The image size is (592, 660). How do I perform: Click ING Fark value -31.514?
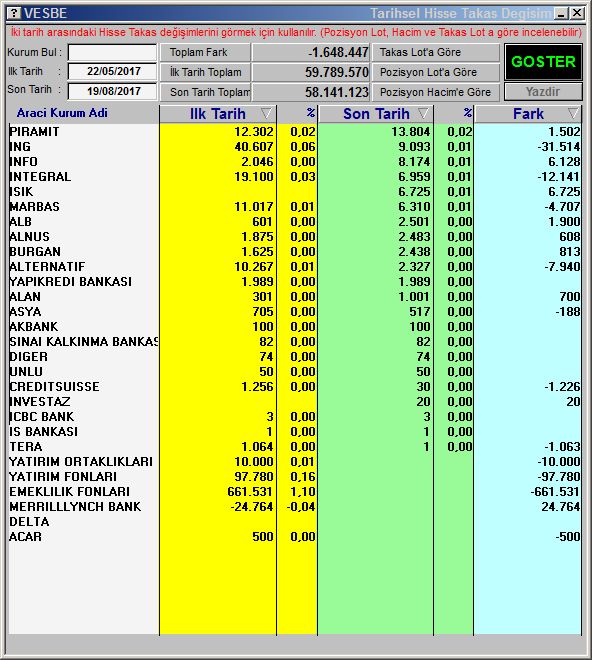point(558,146)
